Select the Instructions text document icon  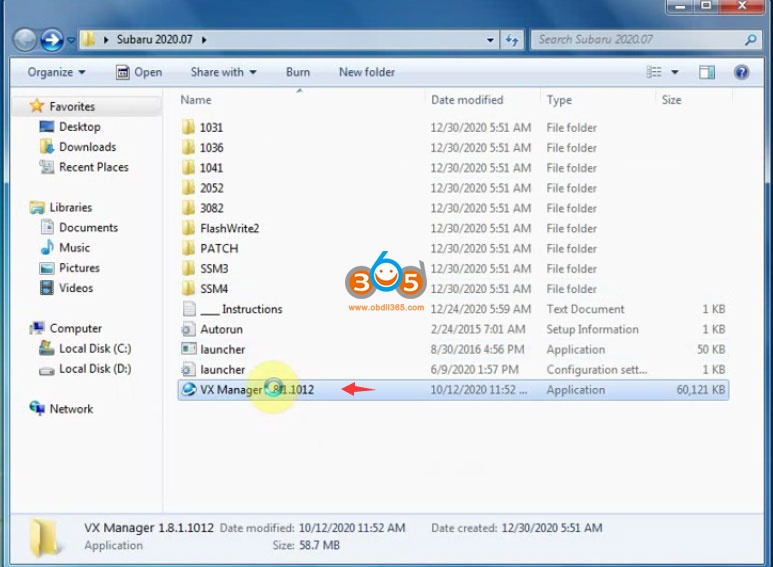(x=189, y=309)
